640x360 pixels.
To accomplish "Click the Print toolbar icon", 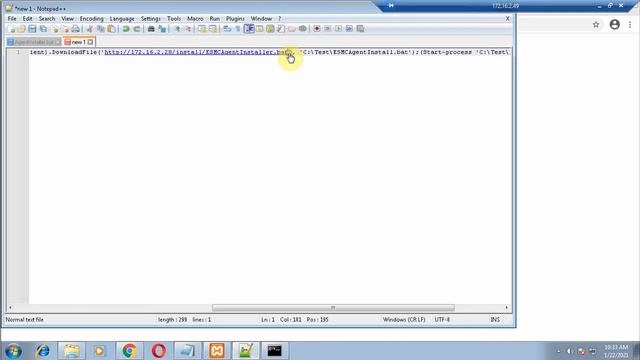I will pyautogui.click(x=76, y=29).
